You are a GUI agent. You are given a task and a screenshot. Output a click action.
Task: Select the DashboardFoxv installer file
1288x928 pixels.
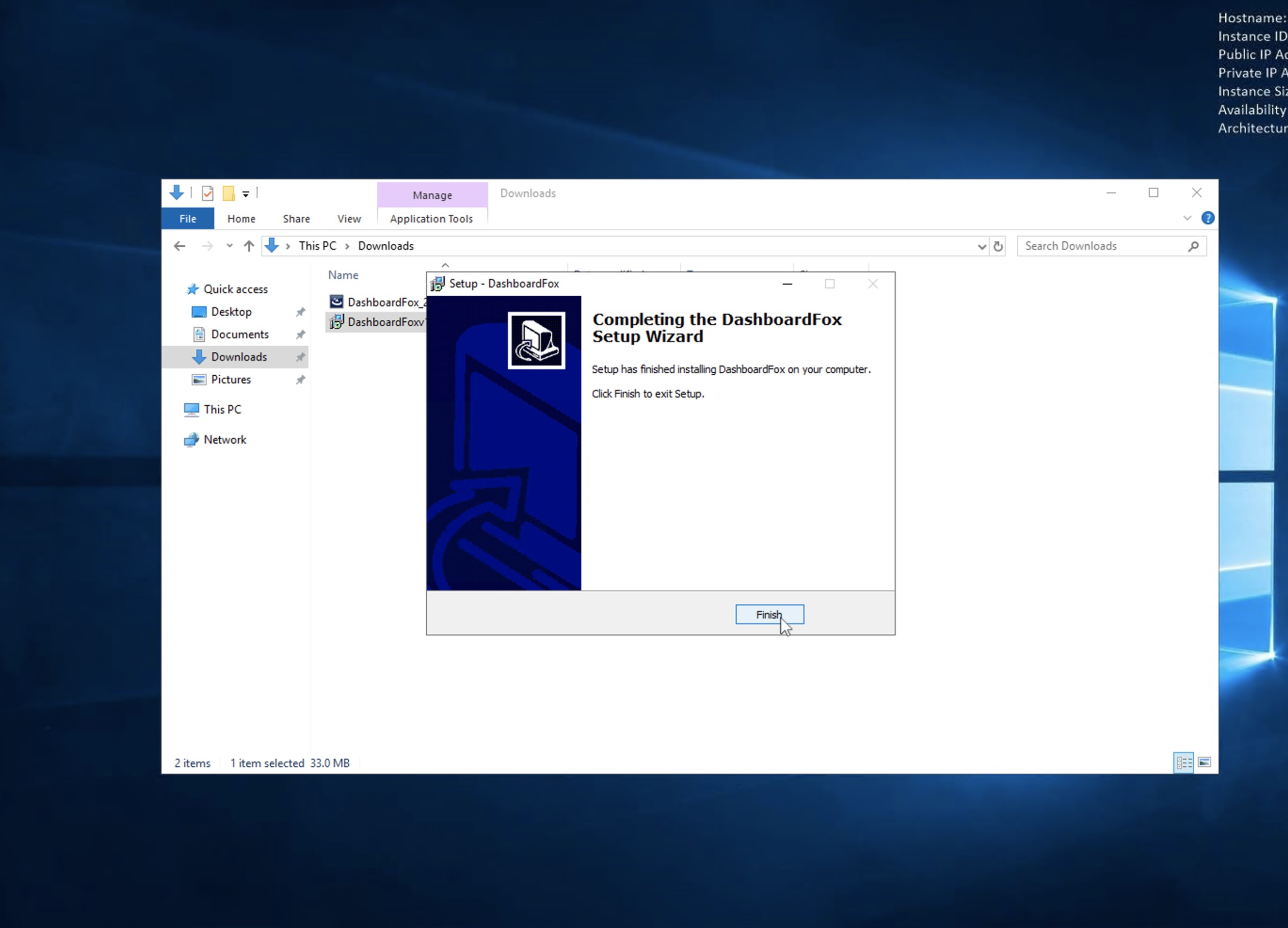pos(376,322)
